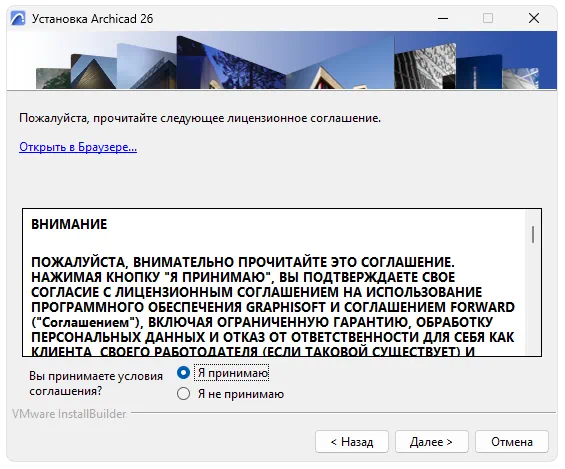Click the 'Установка Archicad 26' window title
Screen dimensions: 565x469
pos(93,18)
